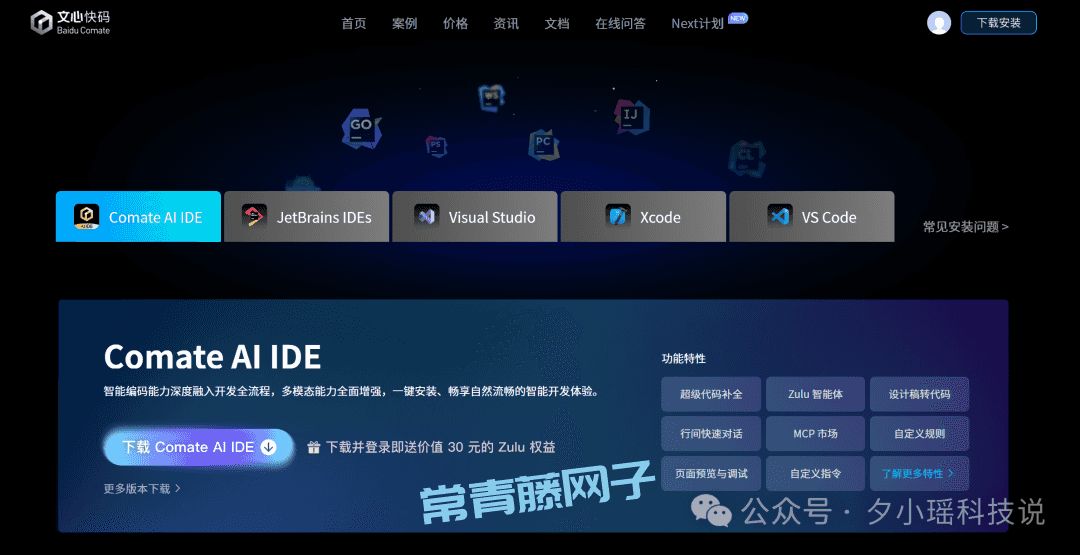Screen dimensions: 1080x555
Task: Click the download arrow icon in button
Action: (269, 447)
